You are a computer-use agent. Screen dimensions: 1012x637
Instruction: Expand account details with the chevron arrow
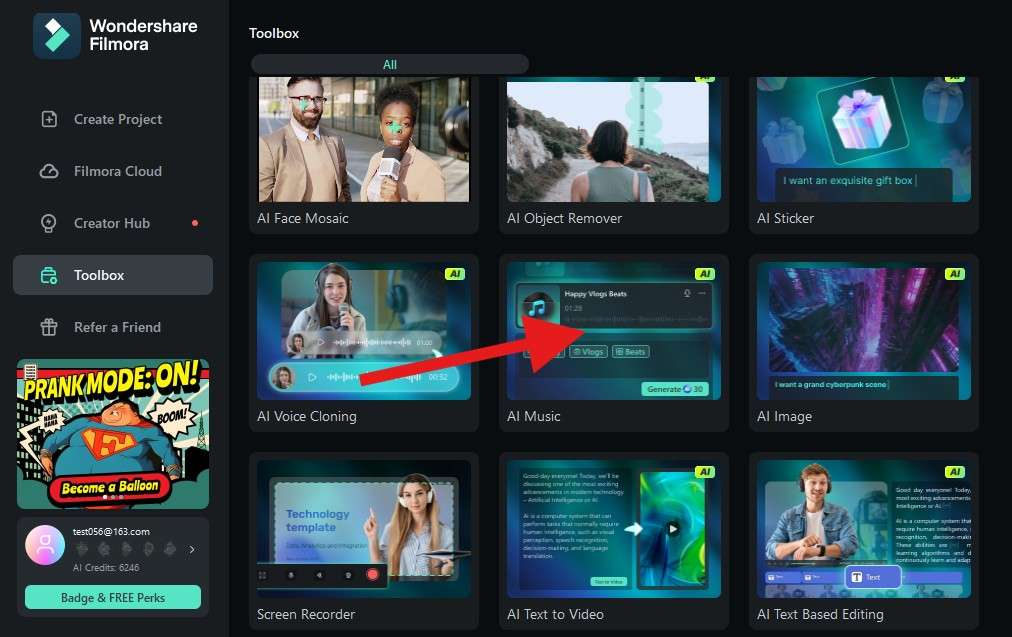pos(192,550)
